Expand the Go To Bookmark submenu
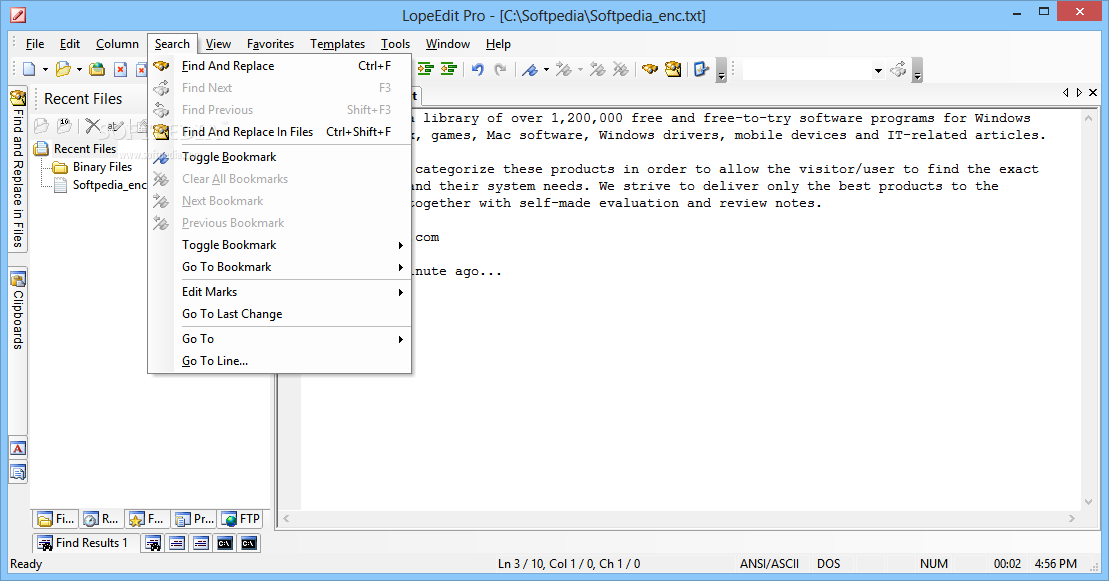This screenshot has height=581, width=1109. click(280, 267)
